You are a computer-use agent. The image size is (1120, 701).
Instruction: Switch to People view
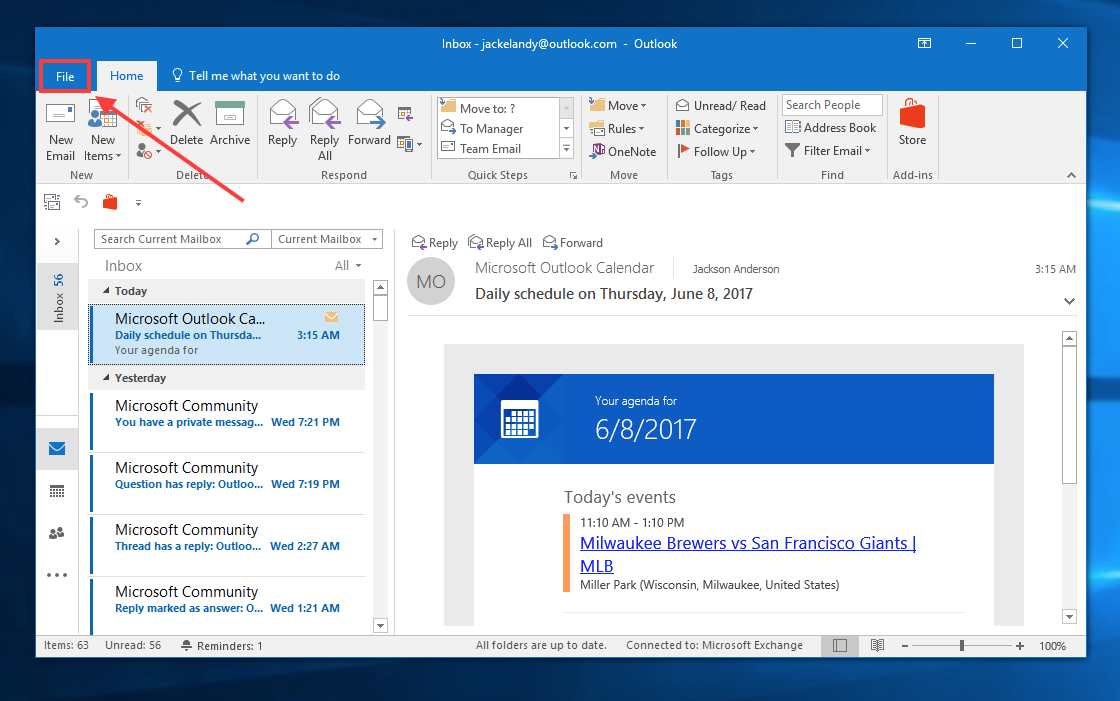click(57, 533)
